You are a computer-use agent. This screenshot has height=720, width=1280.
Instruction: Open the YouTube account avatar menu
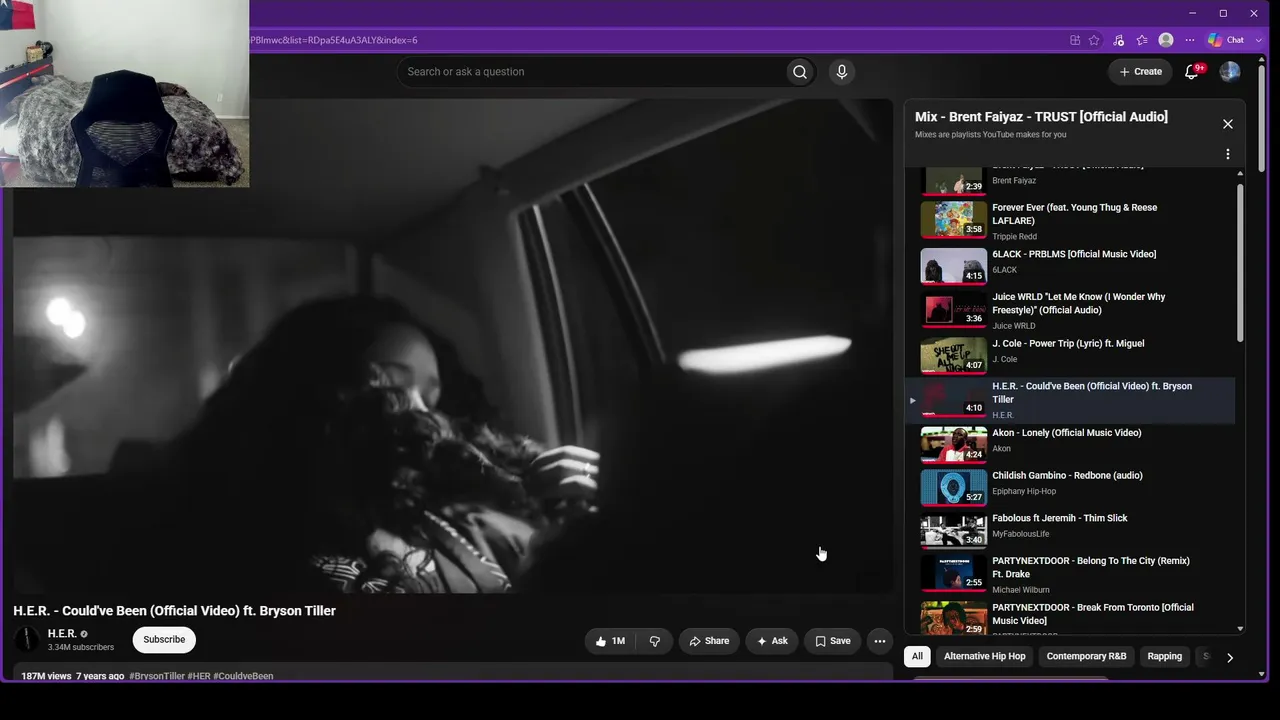point(1230,72)
